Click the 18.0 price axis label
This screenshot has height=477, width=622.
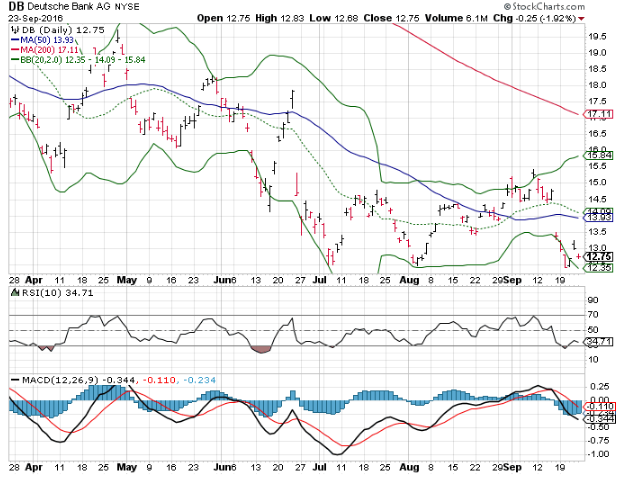[x=597, y=85]
